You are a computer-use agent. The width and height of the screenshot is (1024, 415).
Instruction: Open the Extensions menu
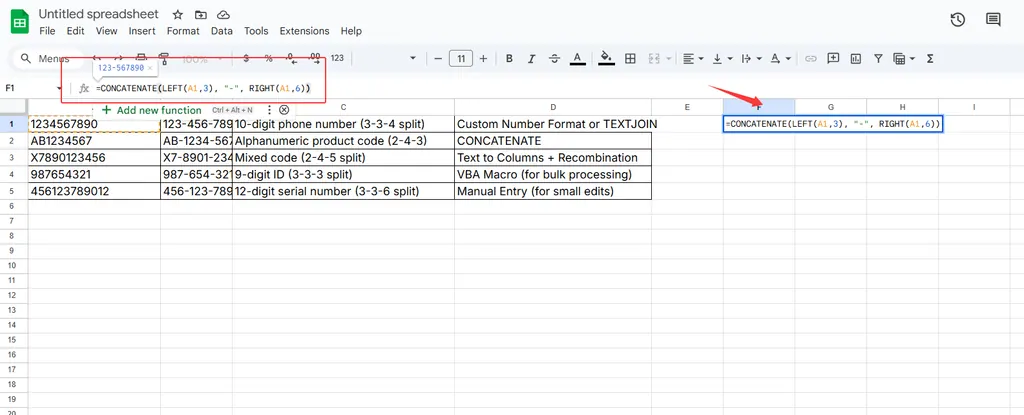(x=304, y=31)
